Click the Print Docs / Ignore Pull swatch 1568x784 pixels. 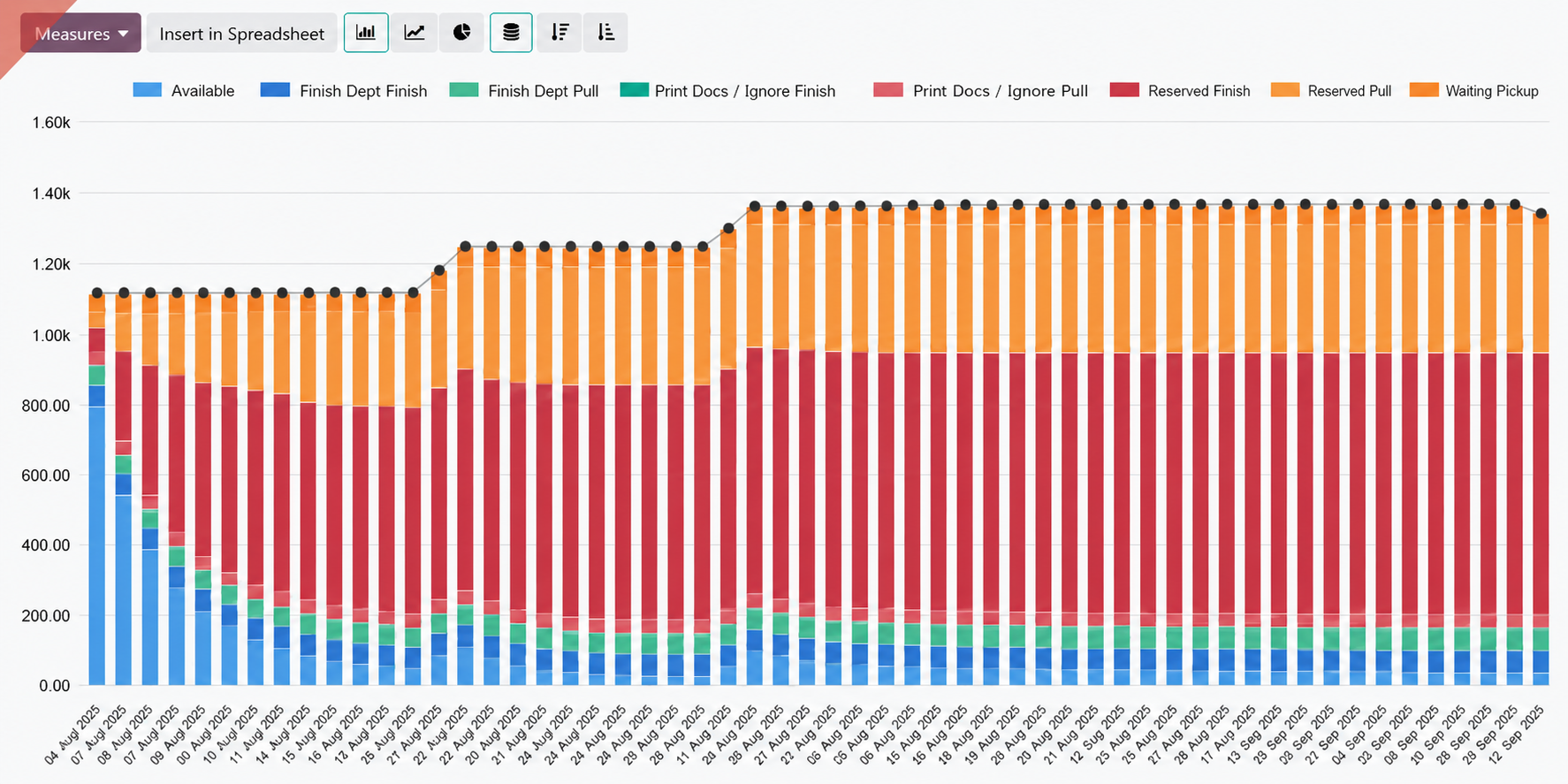click(888, 89)
